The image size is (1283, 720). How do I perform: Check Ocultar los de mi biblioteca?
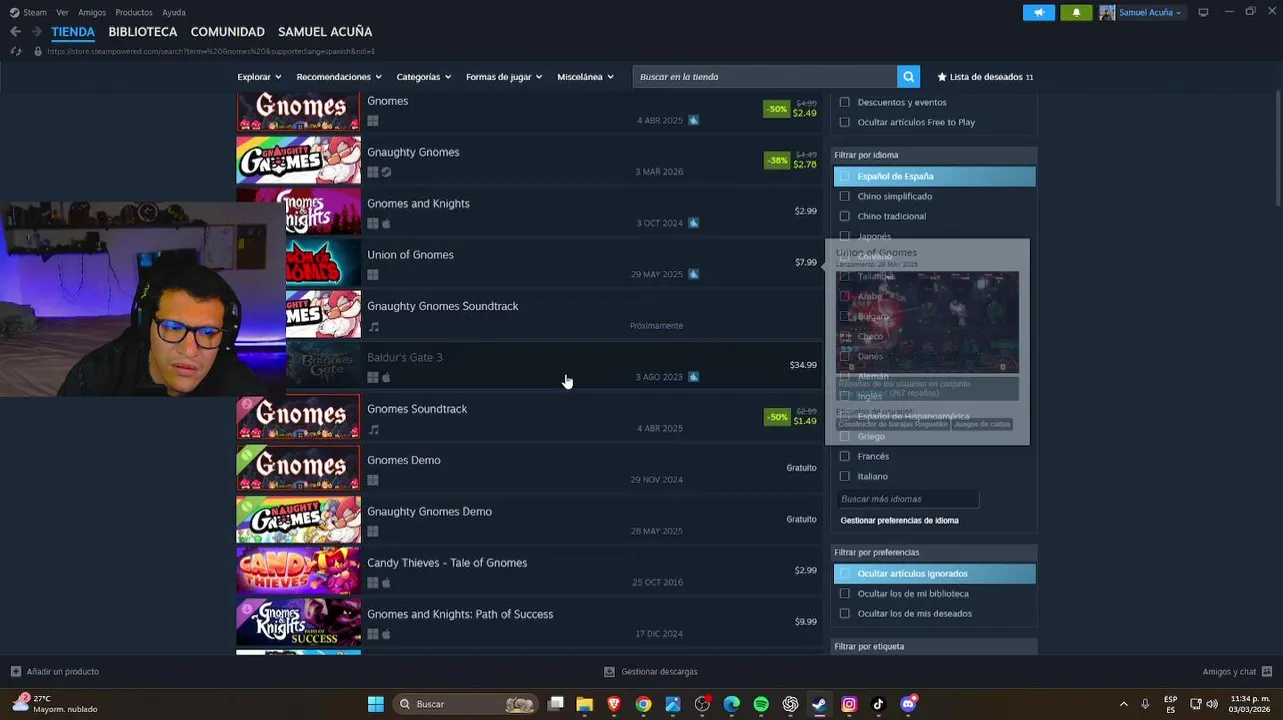tap(845, 594)
